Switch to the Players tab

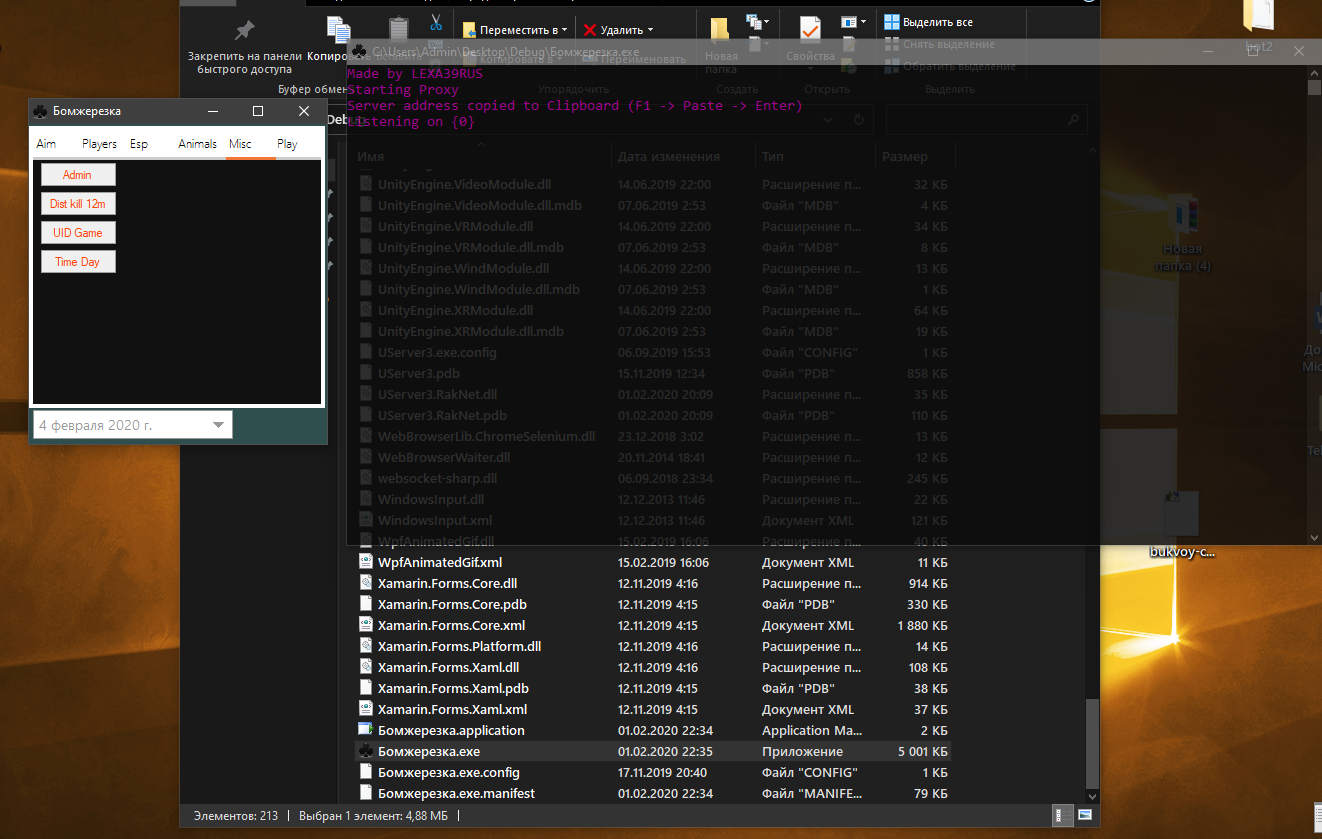click(100, 144)
